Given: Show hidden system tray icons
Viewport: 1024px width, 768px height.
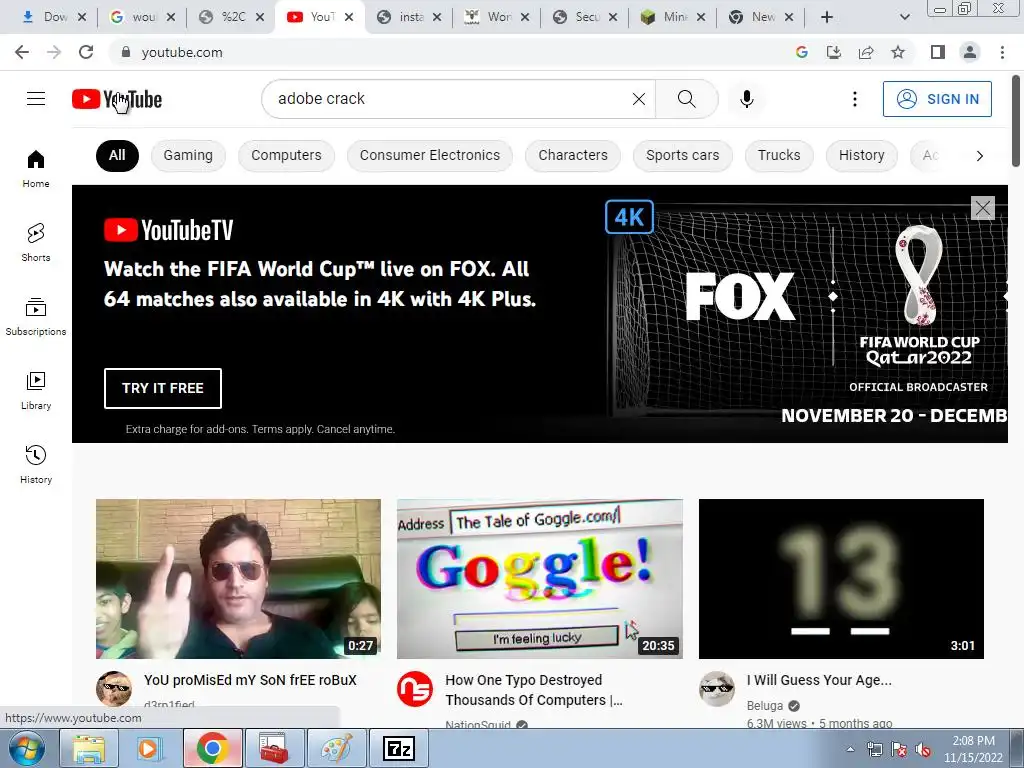Looking at the screenshot, I should pos(850,750).
